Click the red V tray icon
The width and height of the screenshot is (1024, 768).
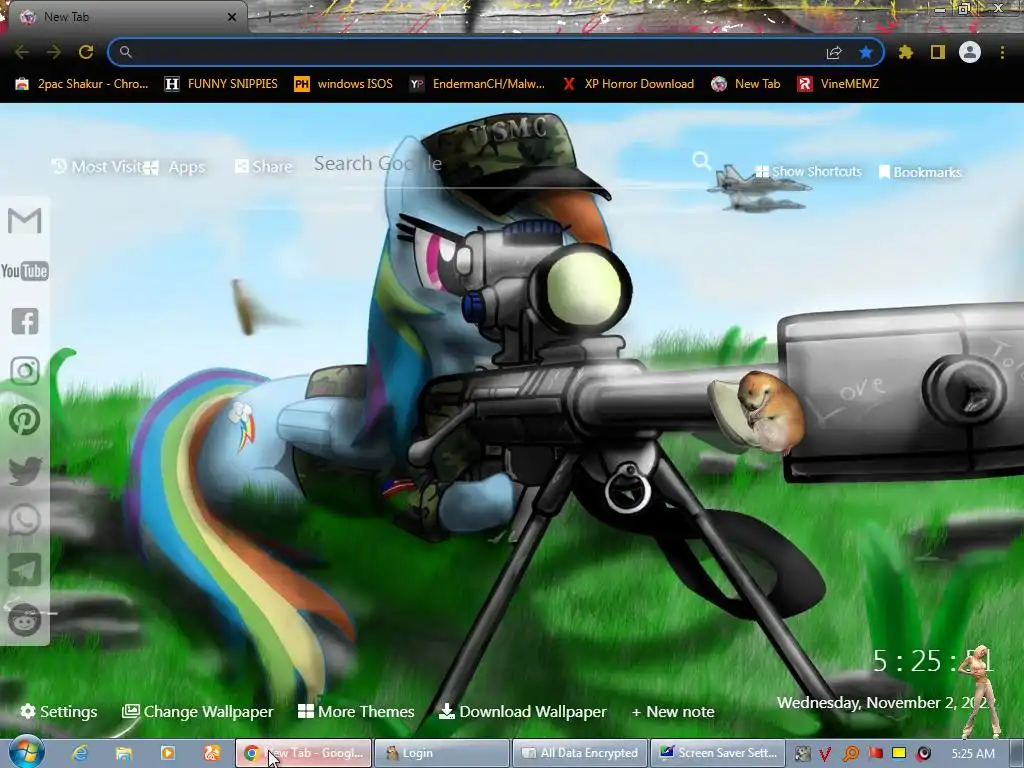point(825,754)
